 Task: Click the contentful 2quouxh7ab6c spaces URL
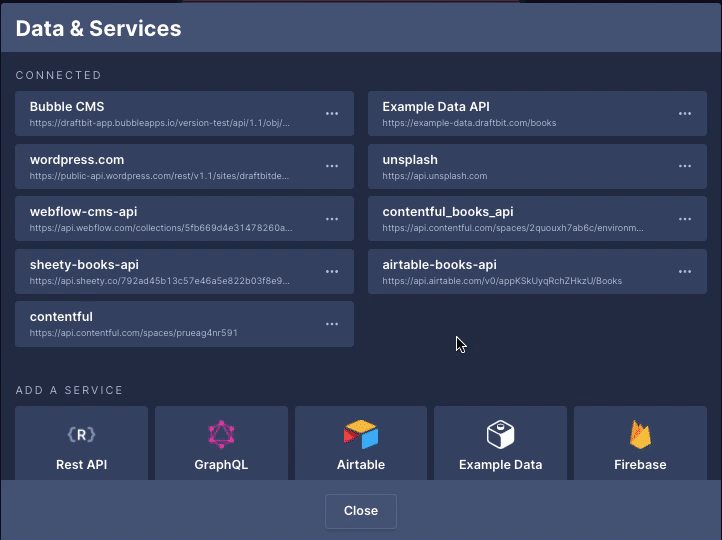(513, 228)
